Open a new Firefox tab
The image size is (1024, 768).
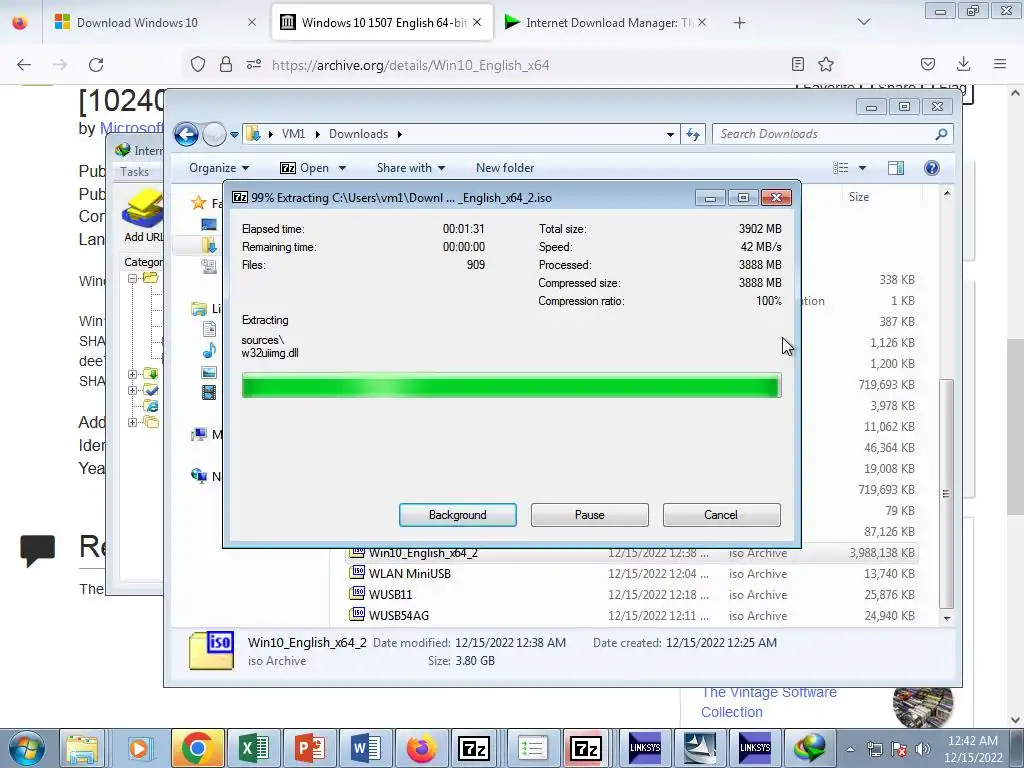739,23
